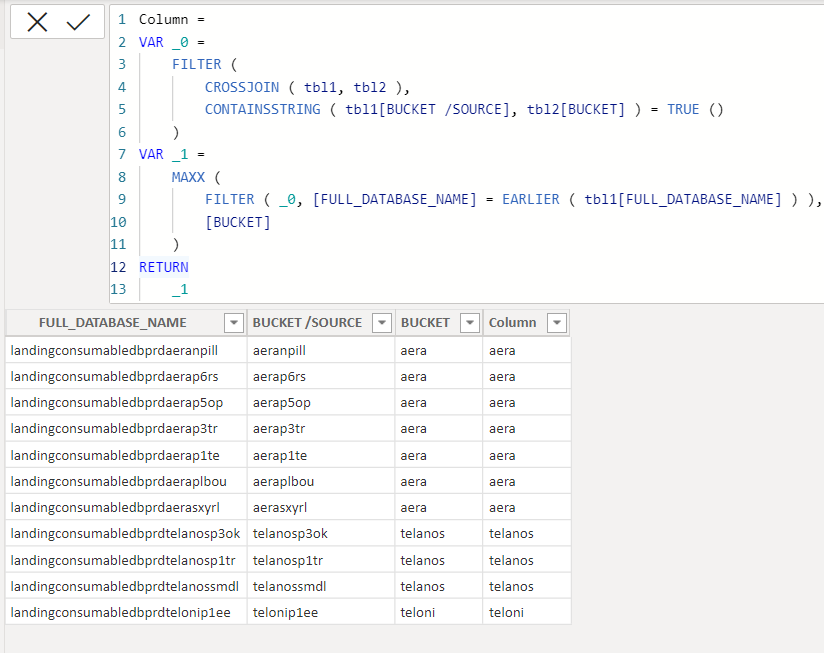Click the aerap3tr source cell
The image size is (824, 653).
coord(321,429)
